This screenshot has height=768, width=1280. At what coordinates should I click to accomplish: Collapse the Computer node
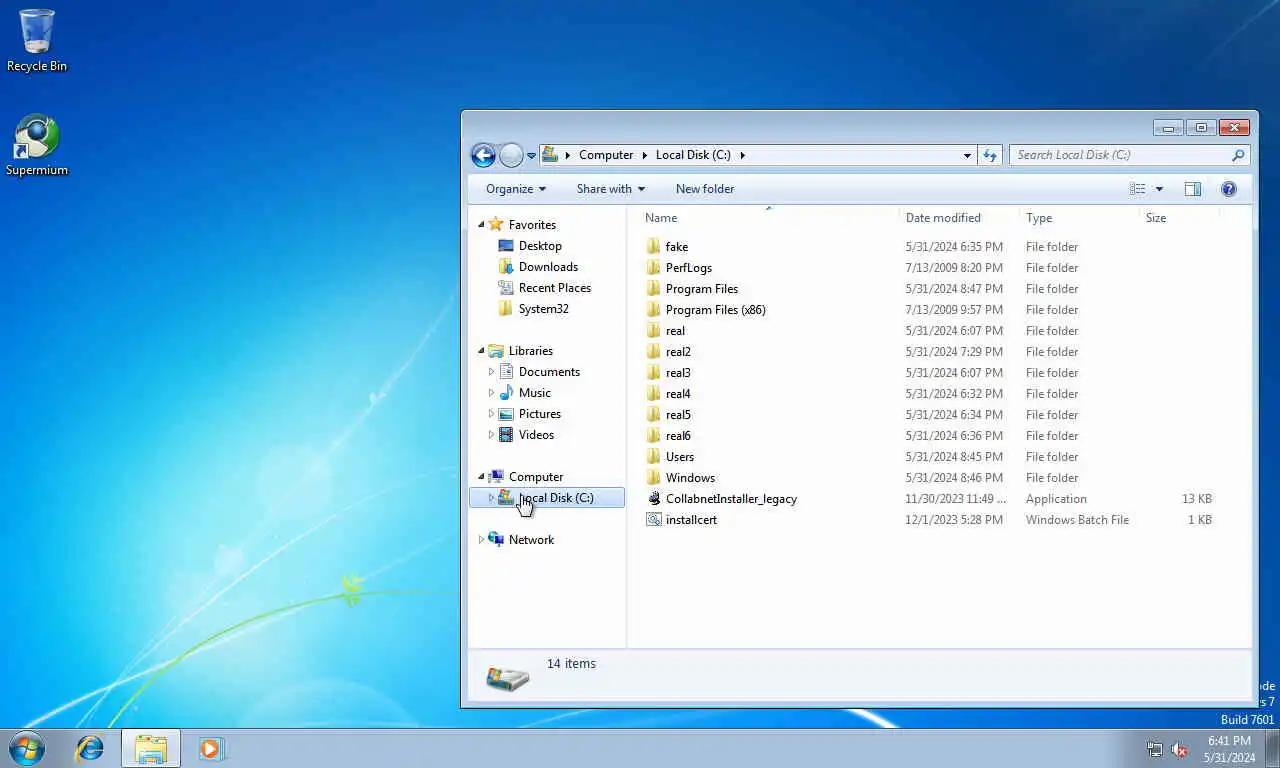pos(481,477)
